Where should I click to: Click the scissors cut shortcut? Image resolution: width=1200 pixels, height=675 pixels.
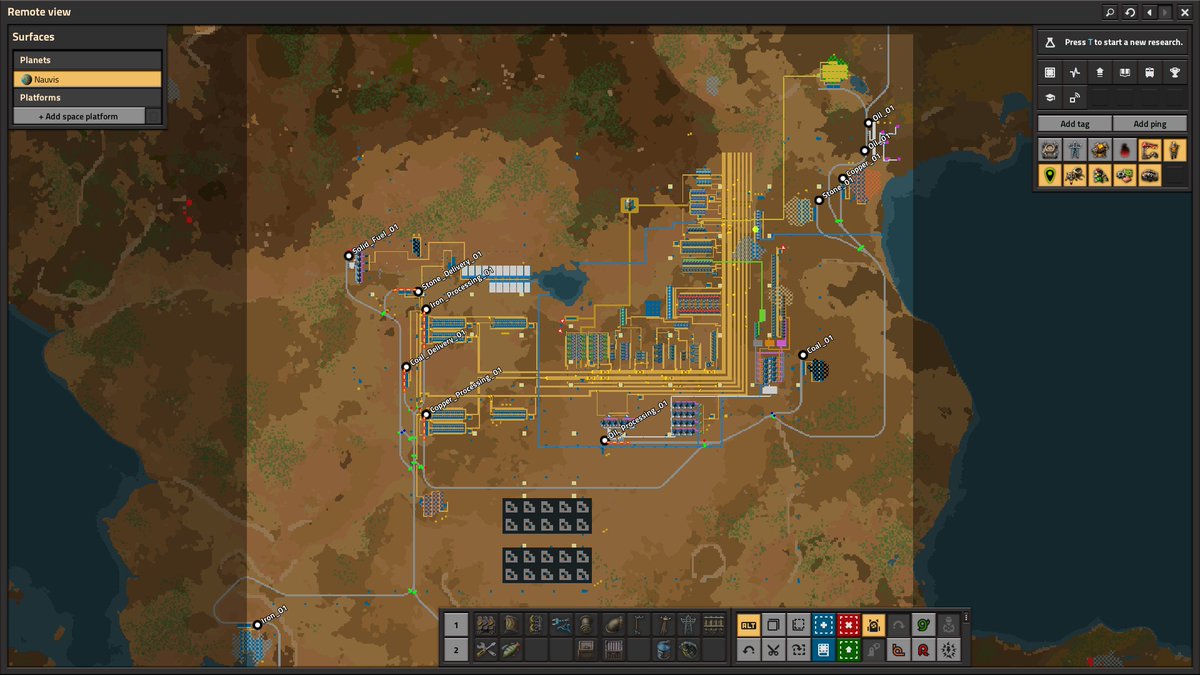pos(772,650)
